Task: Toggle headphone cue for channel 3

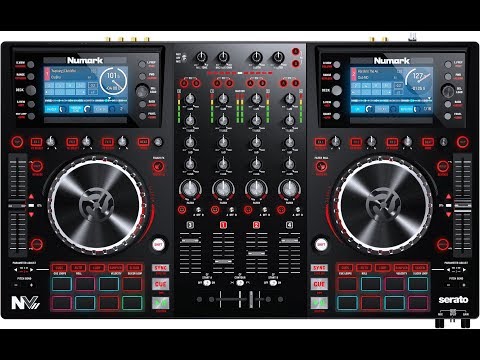Action: (182, 210)
